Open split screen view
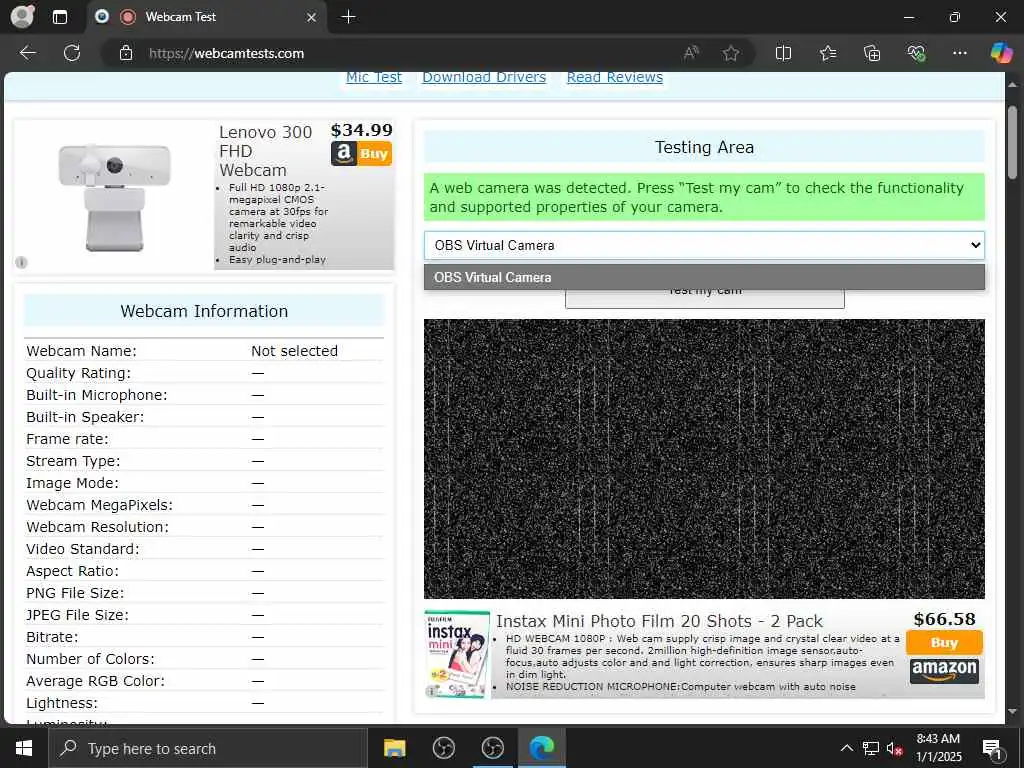Viewport: 1024px width, 768px height. (x=783, y=53)
